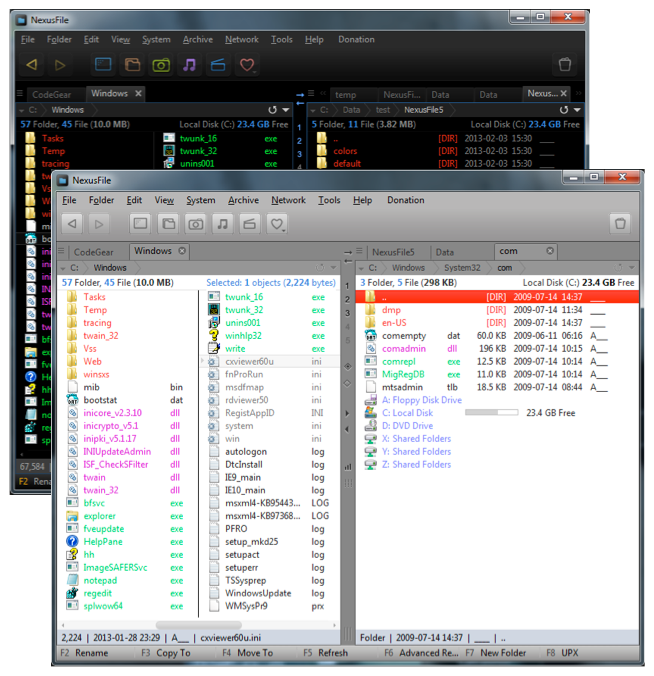The width and height of the screenshot is (654, 676).
Task: Open the File menu in front window
Action: [69, 200]
